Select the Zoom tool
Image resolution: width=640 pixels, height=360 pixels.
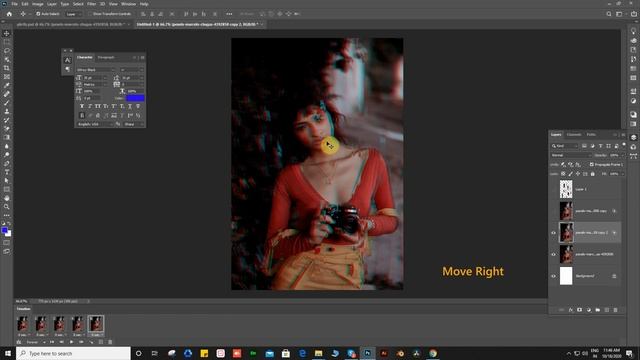click(x=7, y=207)
